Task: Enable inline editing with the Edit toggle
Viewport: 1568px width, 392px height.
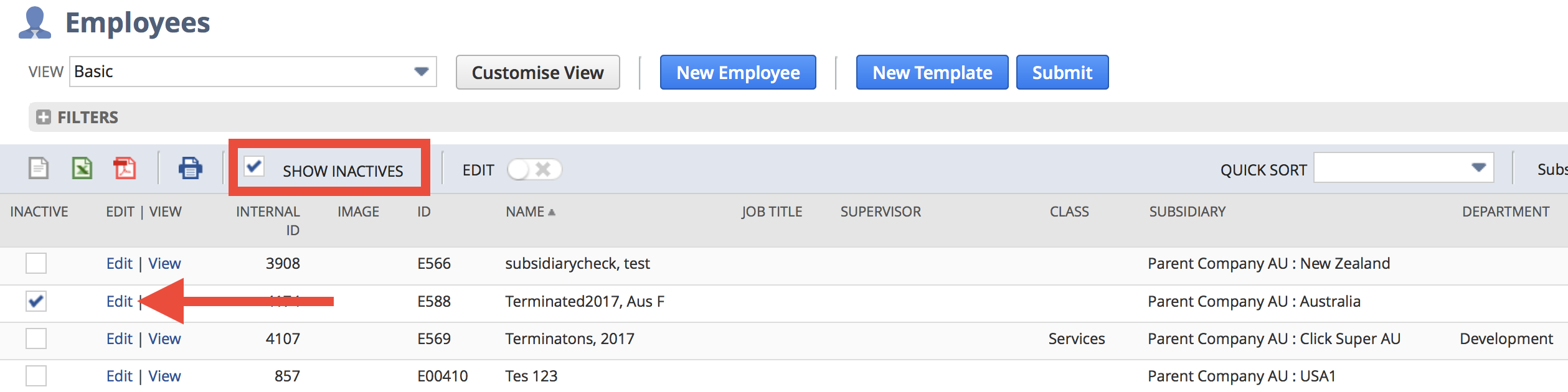Action: coord(534,169)
